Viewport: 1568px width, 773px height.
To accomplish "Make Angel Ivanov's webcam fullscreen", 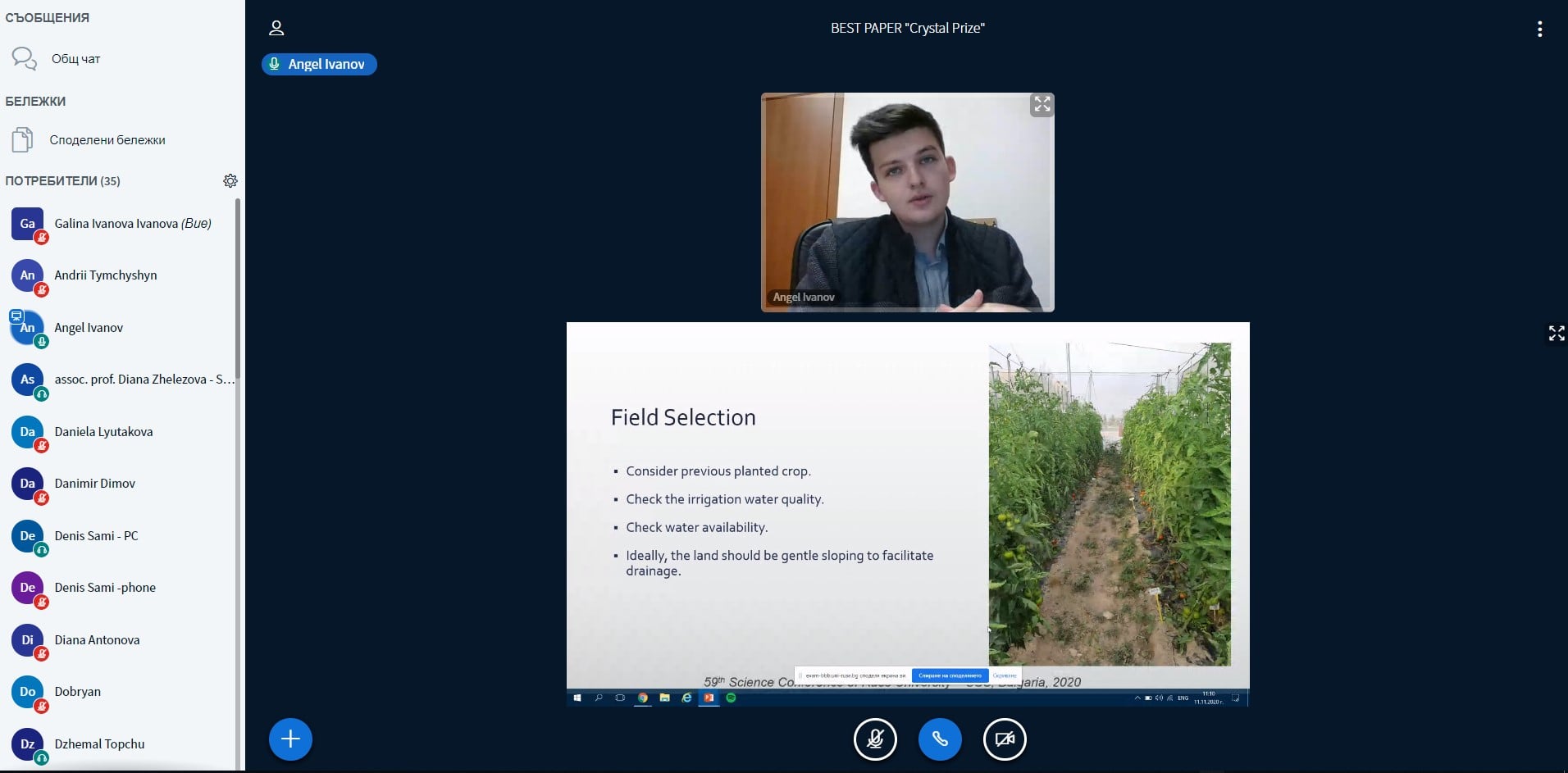I will [x=1042, y=105].
